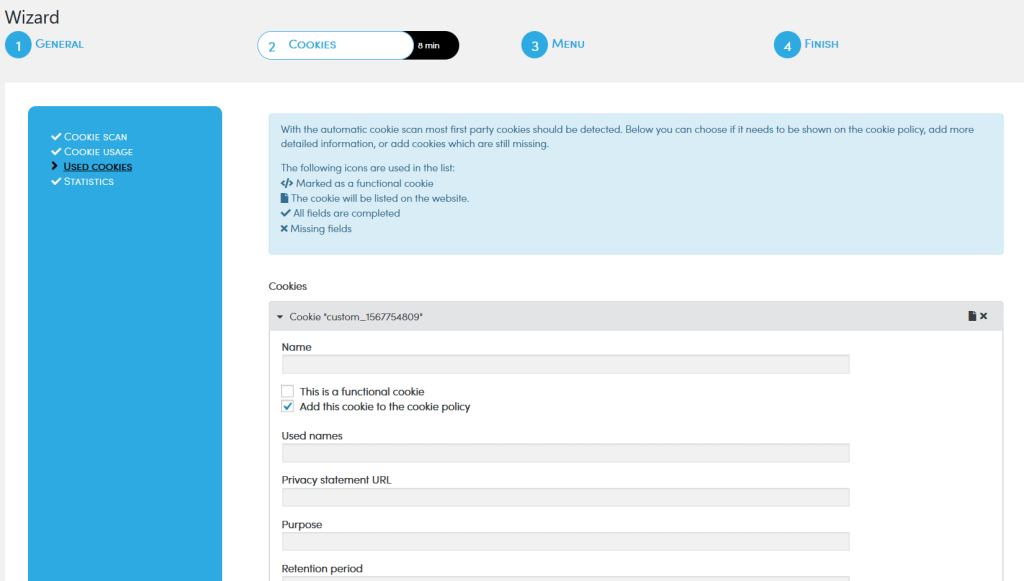
Task: Click checkmark icon beside Cookie usage
Action: 56,151
